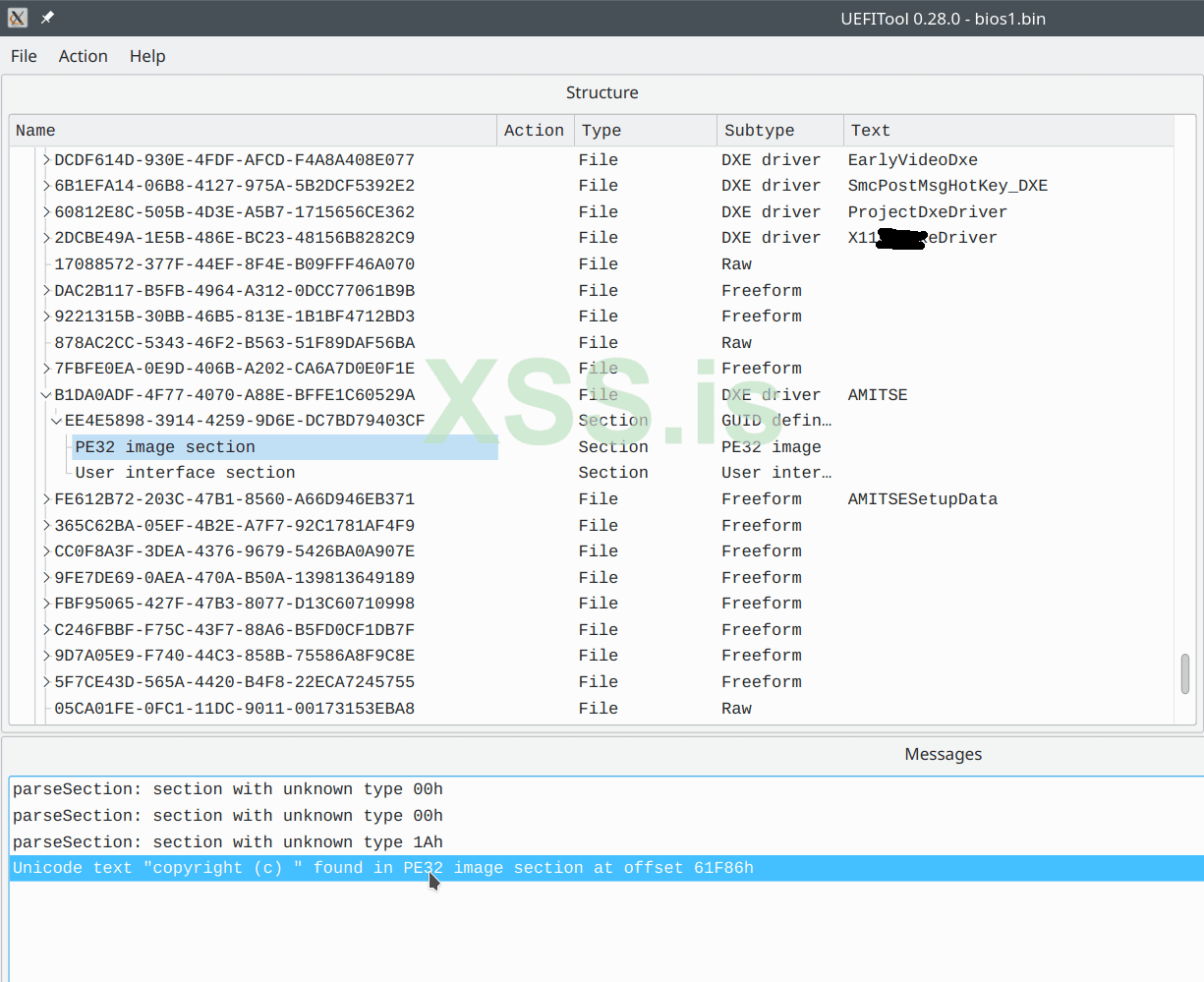Screen dimensions: 1204x982
Task: Expand the 5F7CE43D-565A-4420 entry
Action: pos(46,682)
